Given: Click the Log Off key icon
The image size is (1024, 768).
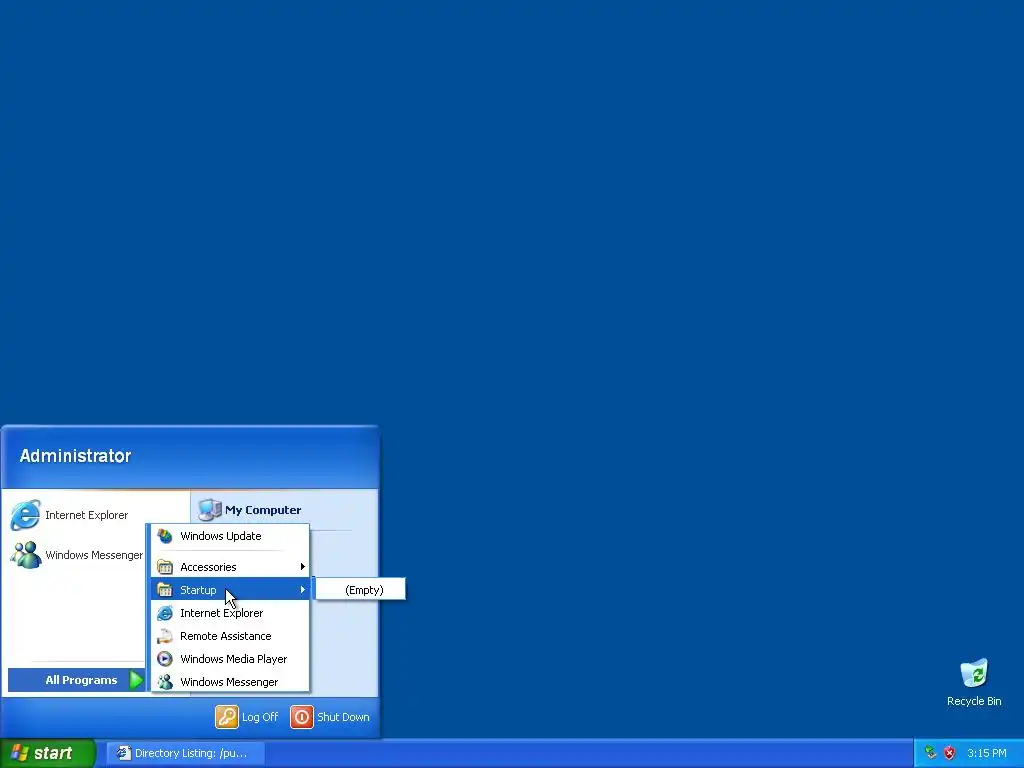Looking at the screenshot, I should click(227, 717).
